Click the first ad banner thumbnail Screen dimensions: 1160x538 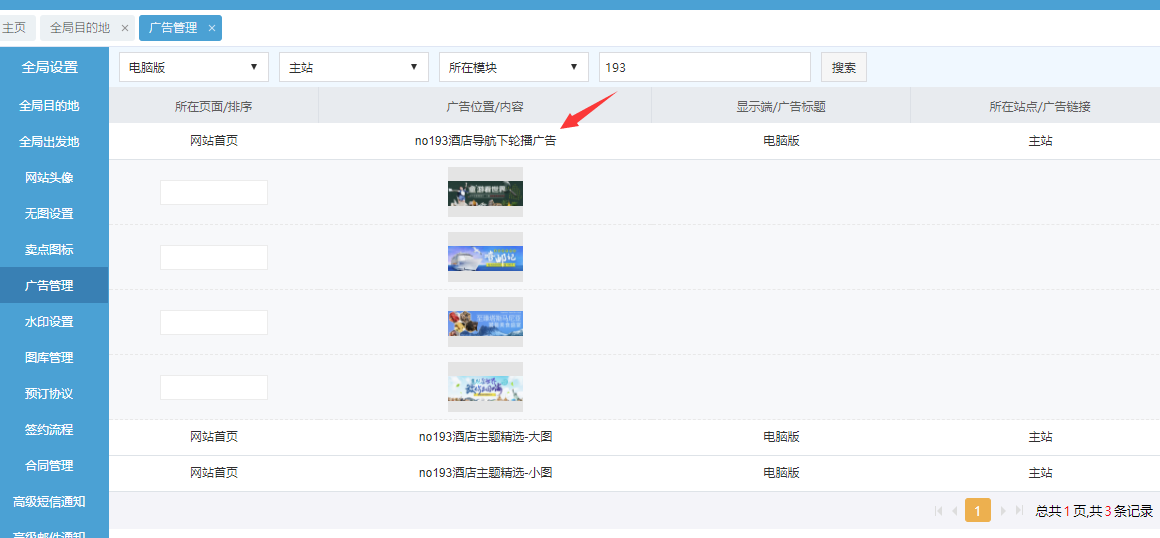(485, 192)
